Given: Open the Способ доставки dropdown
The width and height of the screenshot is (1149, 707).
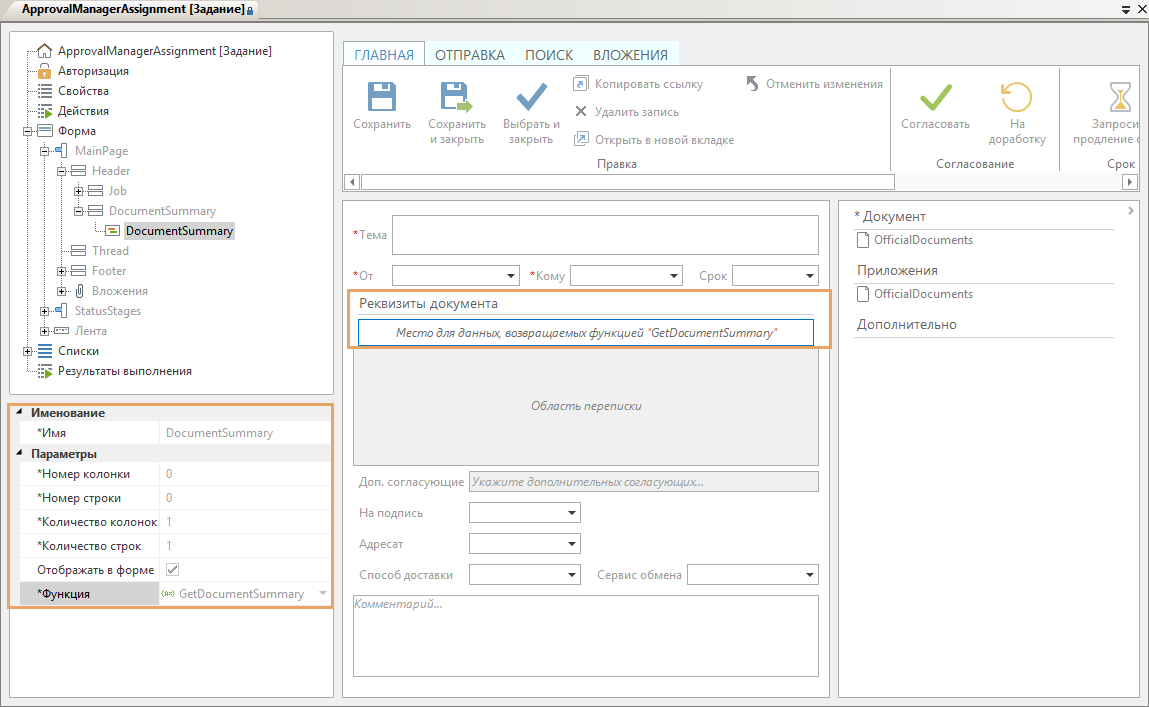Looking at the screenshot, I should point(572,575).
